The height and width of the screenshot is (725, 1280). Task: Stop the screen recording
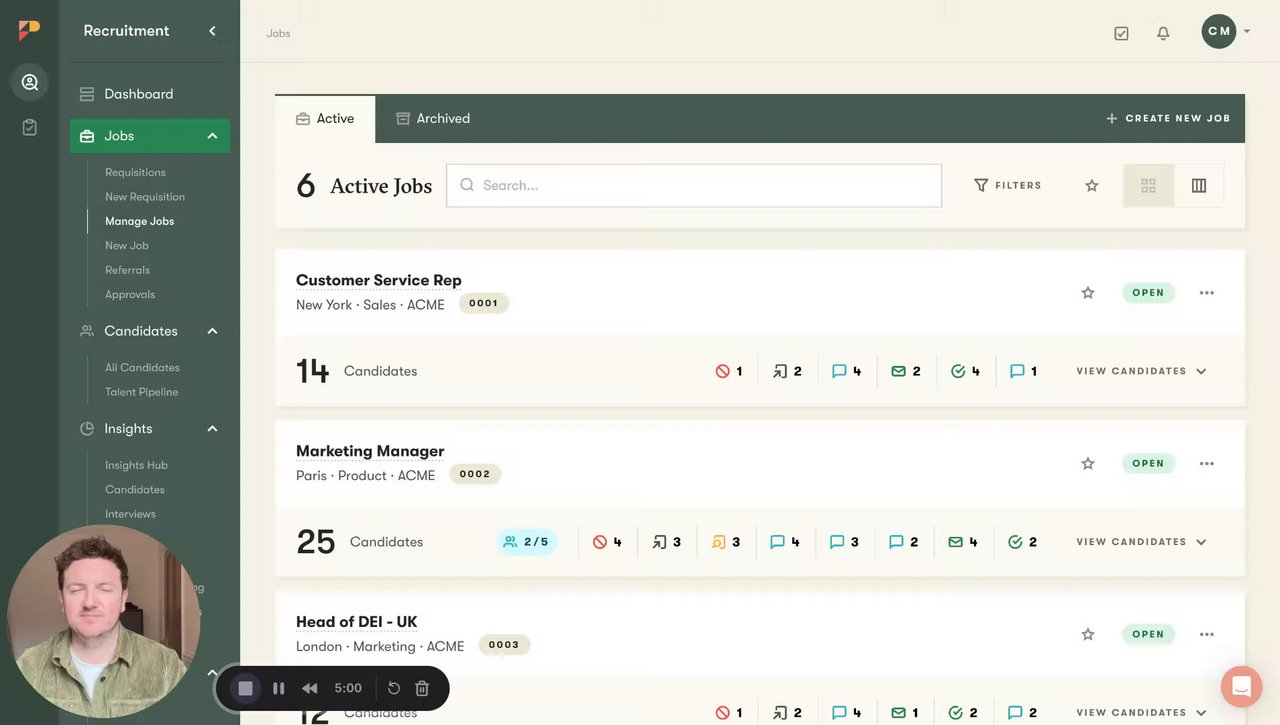point(245,688)
